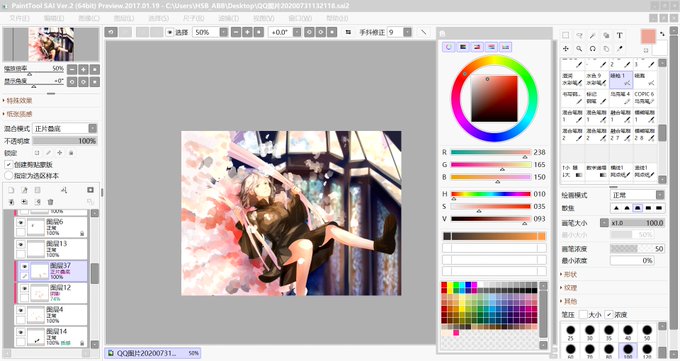
Task: Select brush size preset 25
Action: (x=571, y=332)
